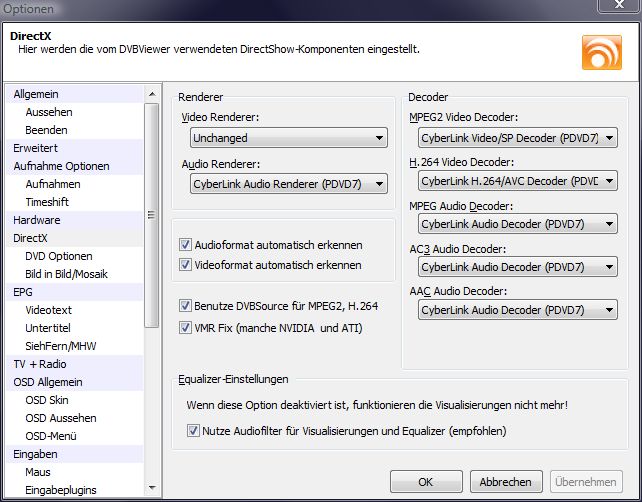Click the Abbrechen button
The image size is (642, 502).
click(505, 482)
